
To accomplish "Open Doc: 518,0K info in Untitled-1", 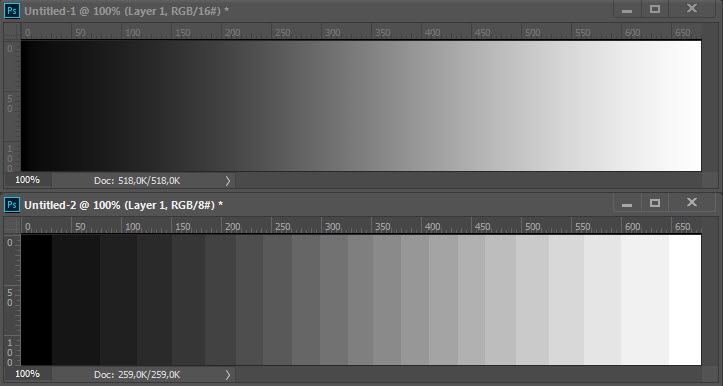I will (137, 181).
